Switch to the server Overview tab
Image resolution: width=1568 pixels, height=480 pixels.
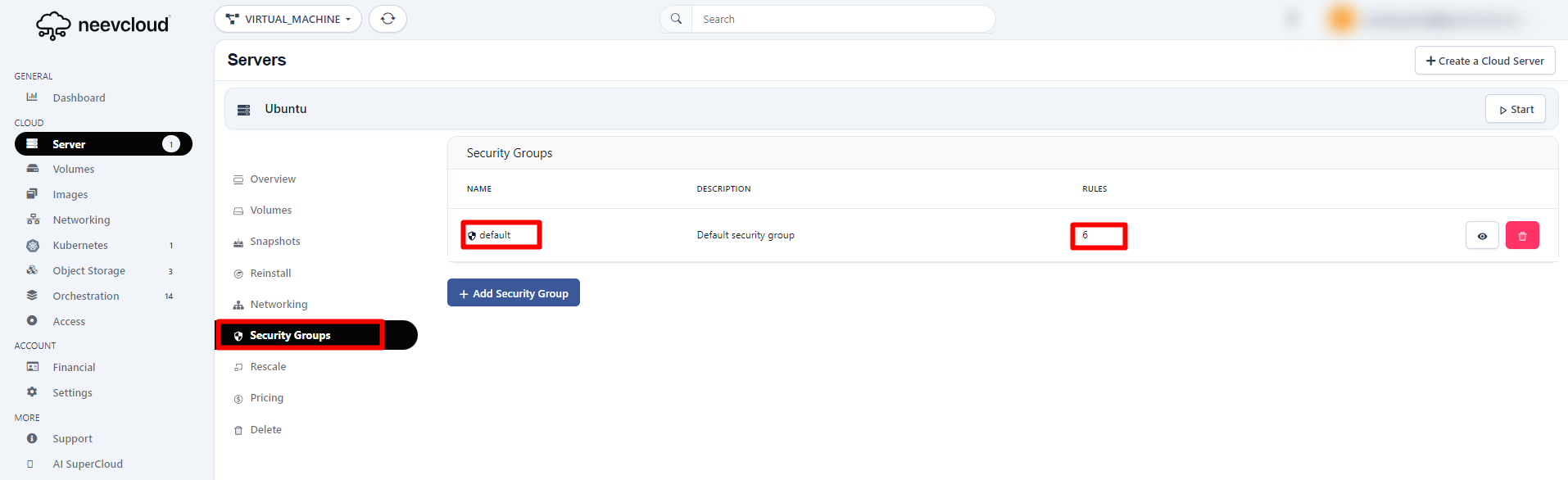coord(272,179)
